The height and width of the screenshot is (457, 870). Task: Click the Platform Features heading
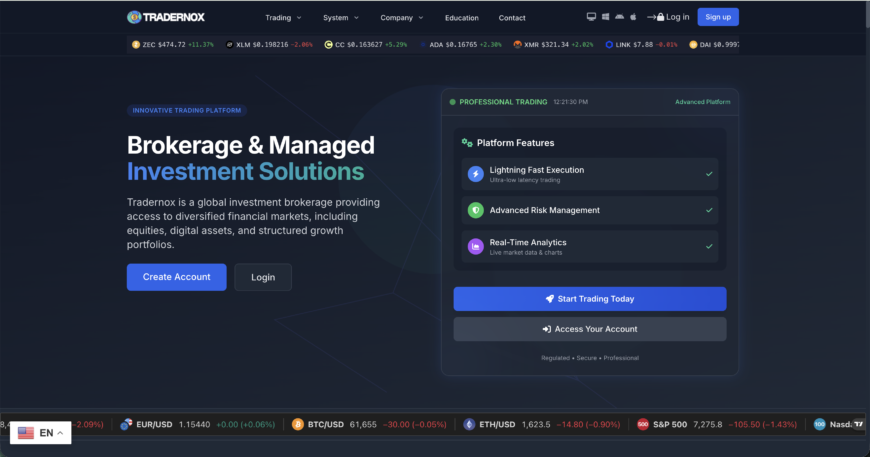coord(515,143)
